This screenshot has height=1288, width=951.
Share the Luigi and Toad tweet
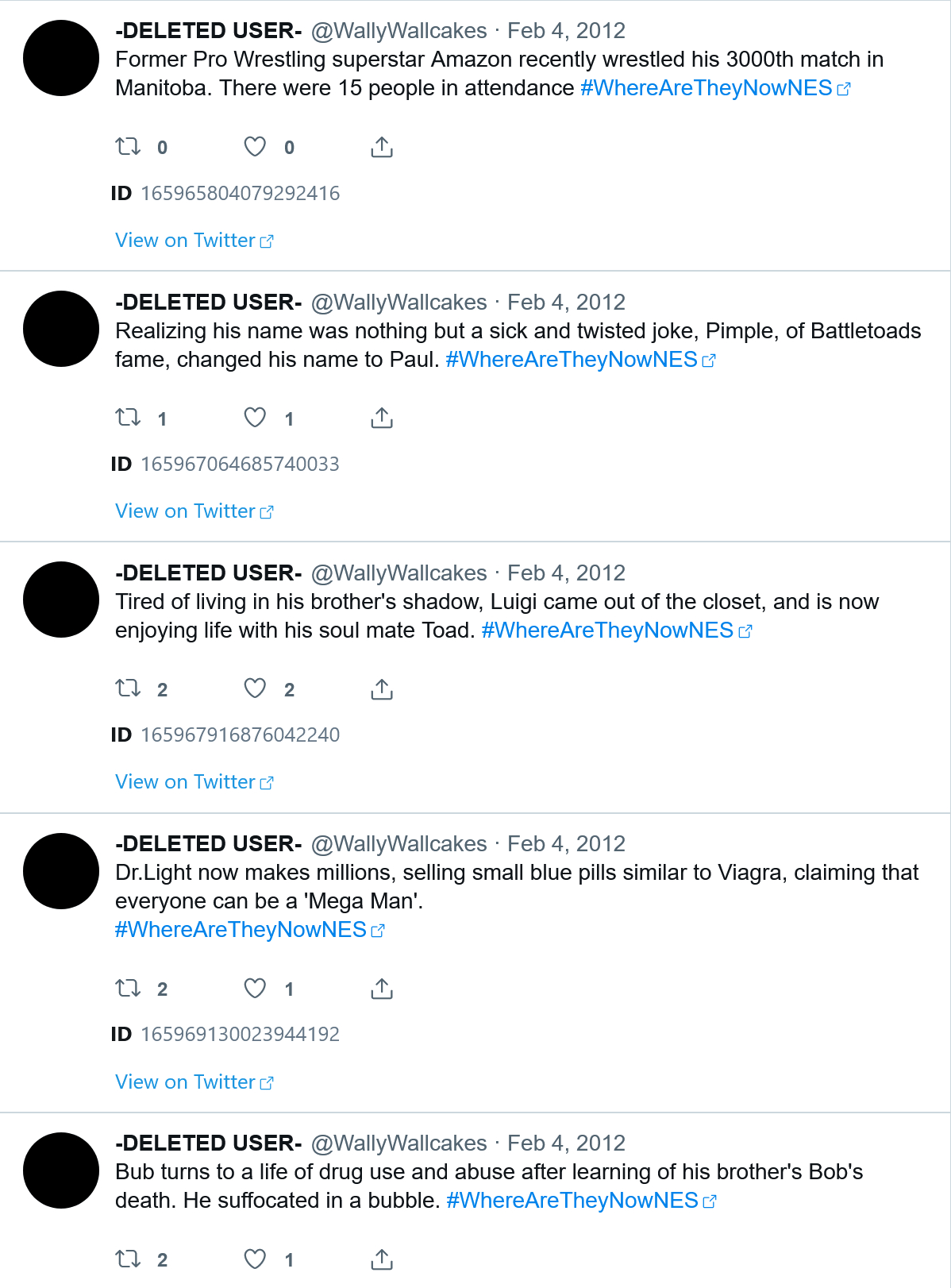pyautogui.click(x=382, y=688)
